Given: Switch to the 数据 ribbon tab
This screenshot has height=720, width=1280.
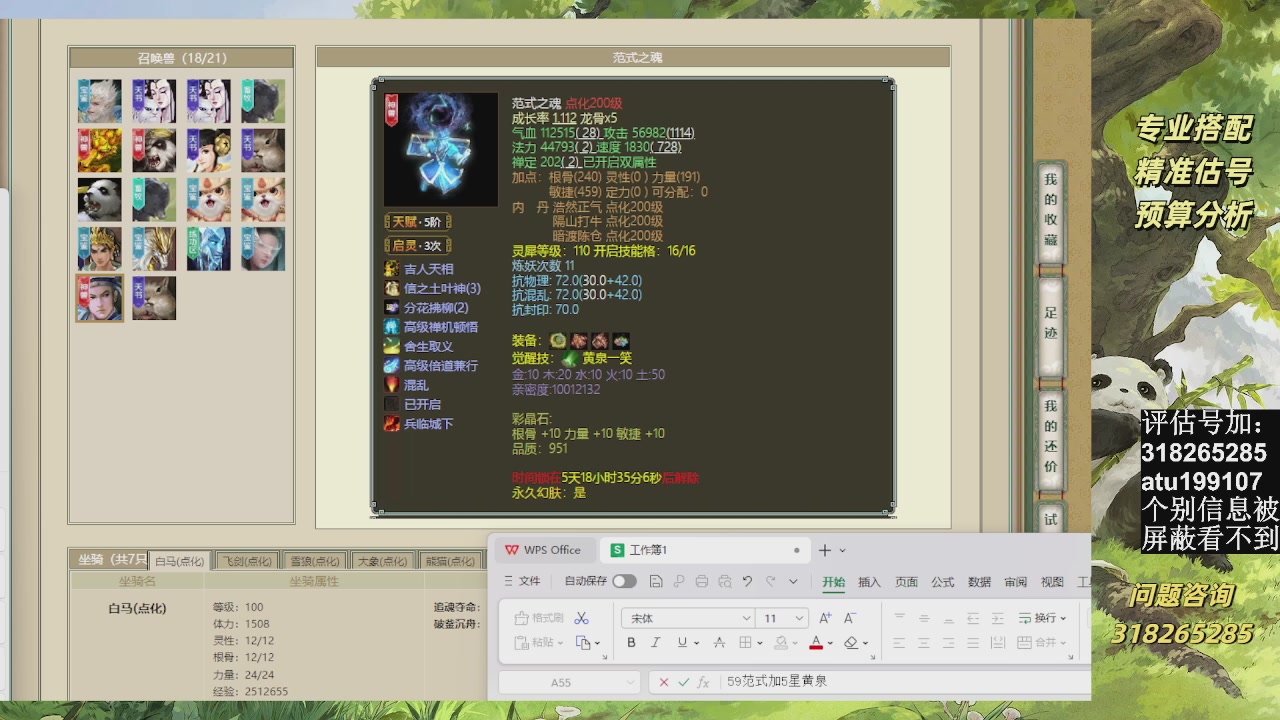Looking at the screenshot, I should (x=979, y=581).
